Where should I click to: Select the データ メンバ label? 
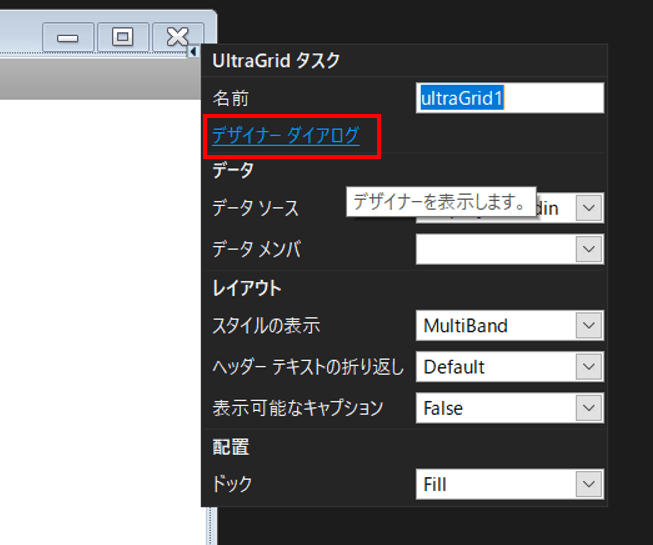point(257,249)
